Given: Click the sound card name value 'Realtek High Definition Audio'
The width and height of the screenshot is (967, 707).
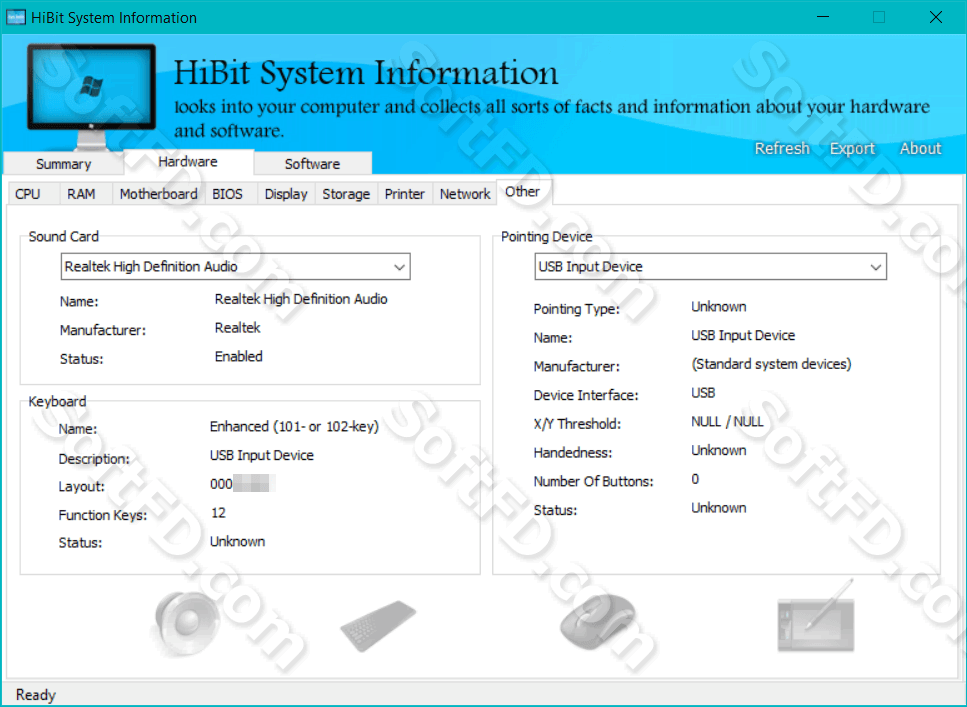Looking at the screenshot, I should [x=301, y=299].
